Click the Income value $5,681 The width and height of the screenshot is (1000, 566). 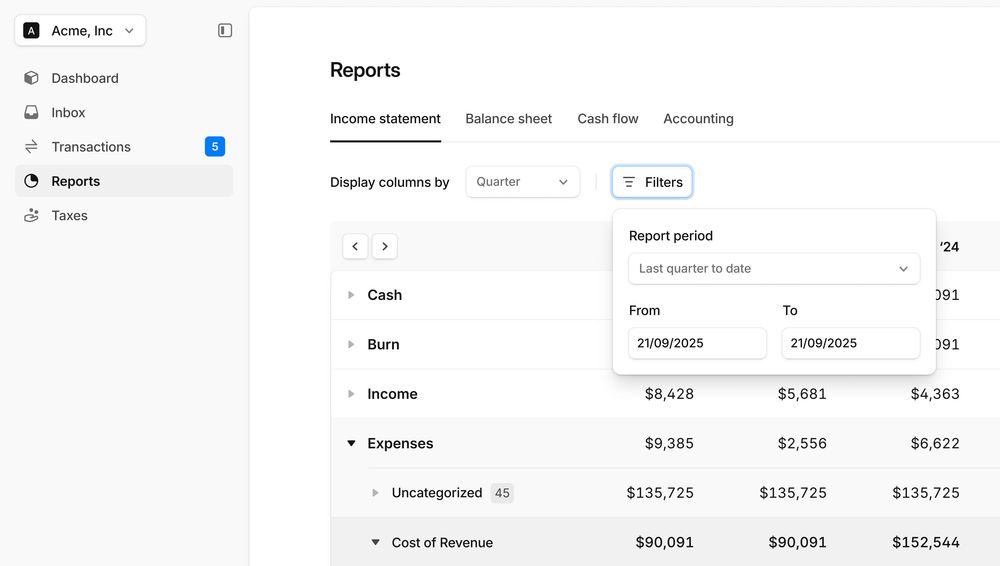coord(802,394)
